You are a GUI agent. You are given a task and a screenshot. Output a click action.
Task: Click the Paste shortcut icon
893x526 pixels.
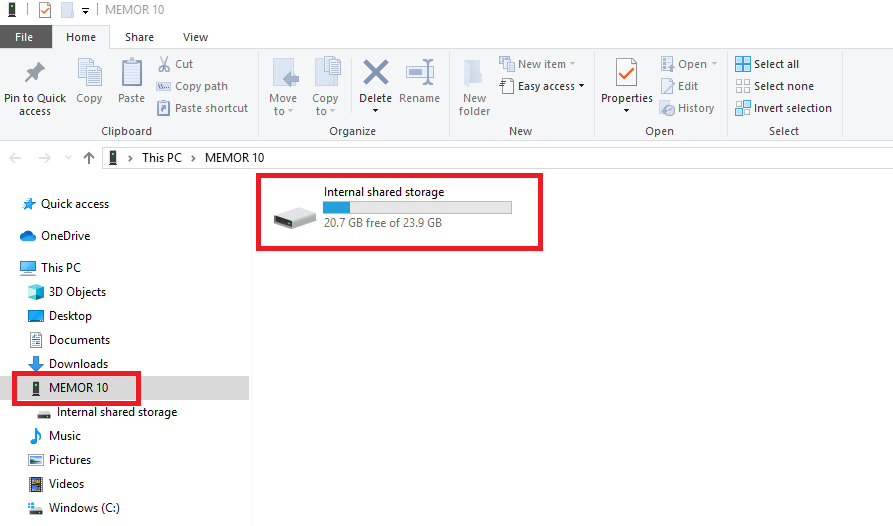coord(163,108)
